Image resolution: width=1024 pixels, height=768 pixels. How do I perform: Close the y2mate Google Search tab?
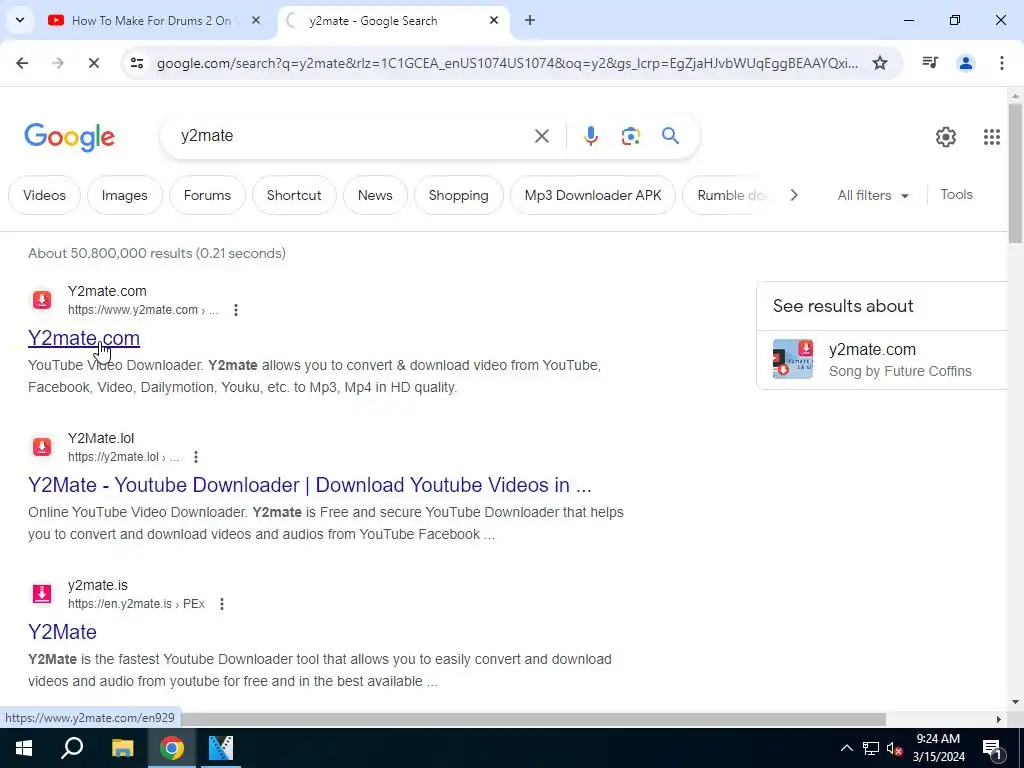click(x=494, y=20)
